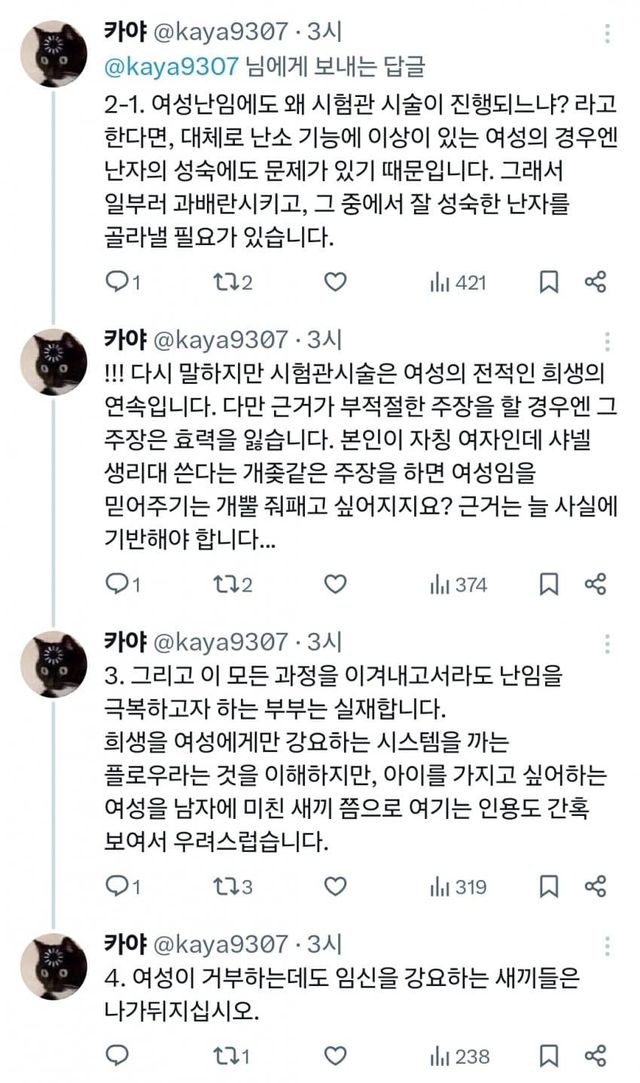Reply to the tweet starting with 4.

point(117,1054)
